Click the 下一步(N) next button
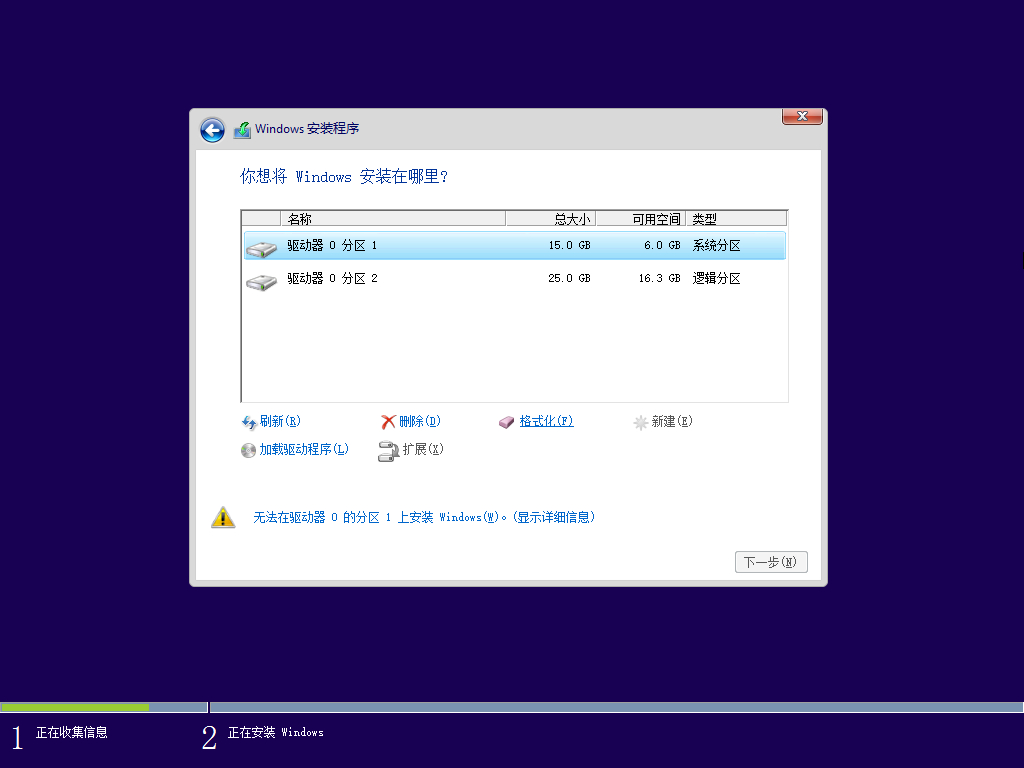The width and height of the screenshot is (1024, 768). [771, 562]
